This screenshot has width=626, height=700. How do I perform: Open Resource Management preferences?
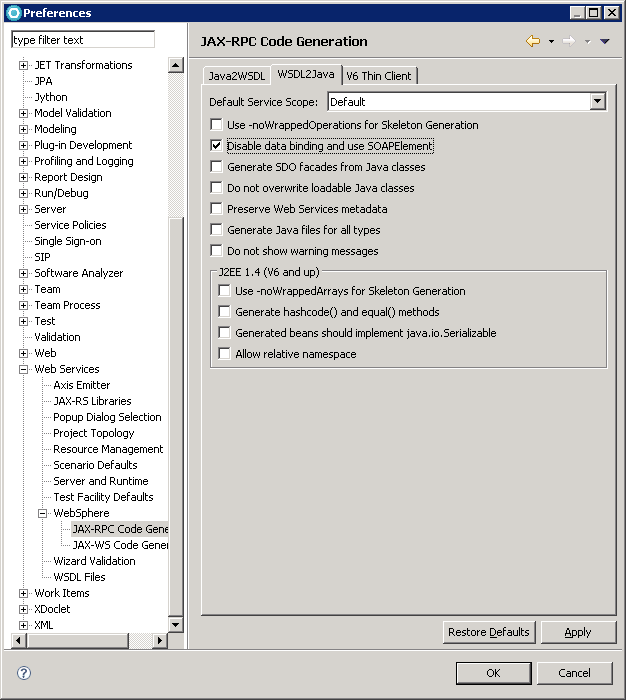coord(108,449)
